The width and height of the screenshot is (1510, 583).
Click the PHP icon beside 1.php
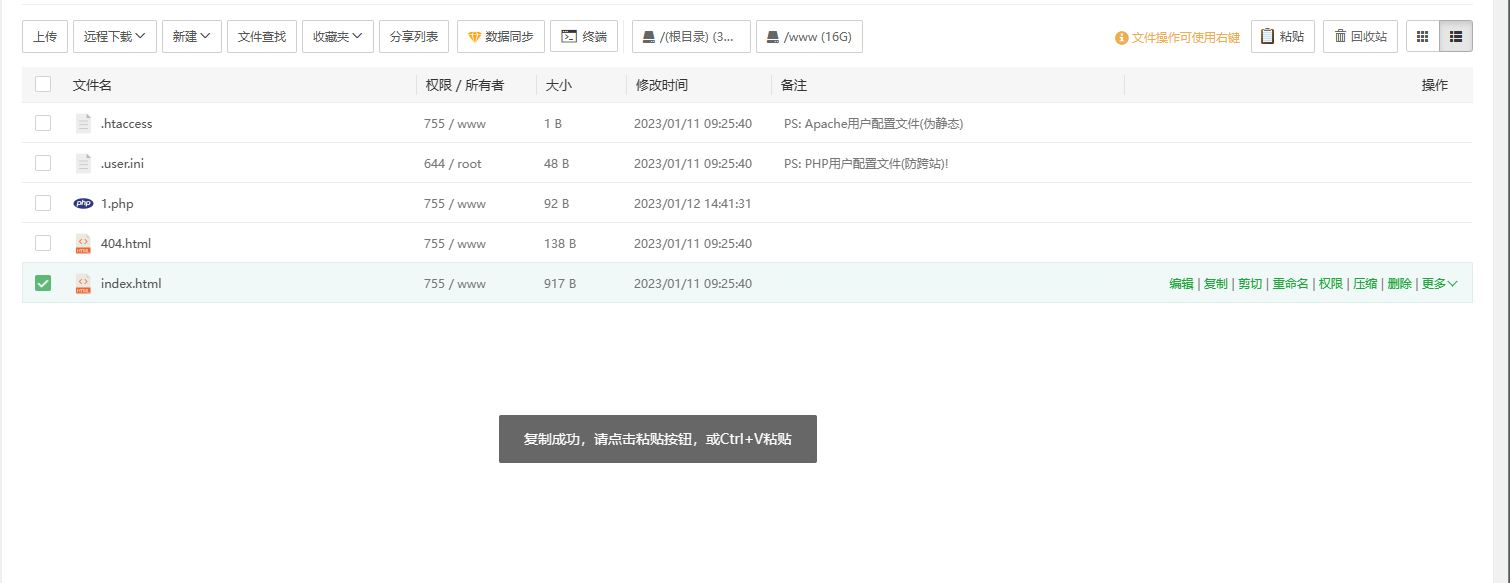click(84, 203)
